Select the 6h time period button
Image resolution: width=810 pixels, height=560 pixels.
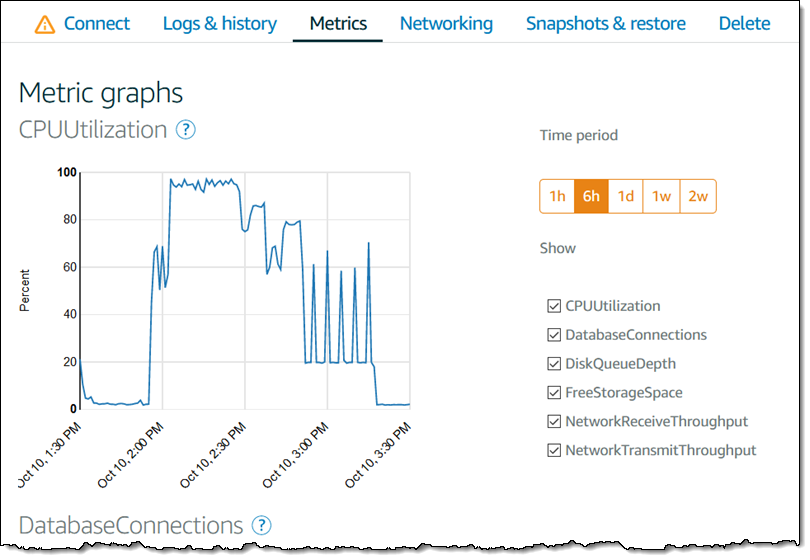tap(591, 196)
